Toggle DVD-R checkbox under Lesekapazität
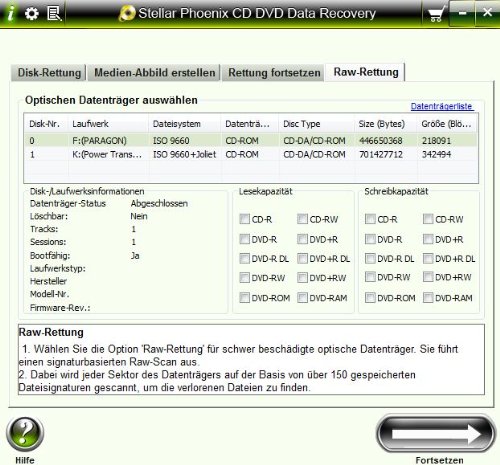 (x=244, y=239)
